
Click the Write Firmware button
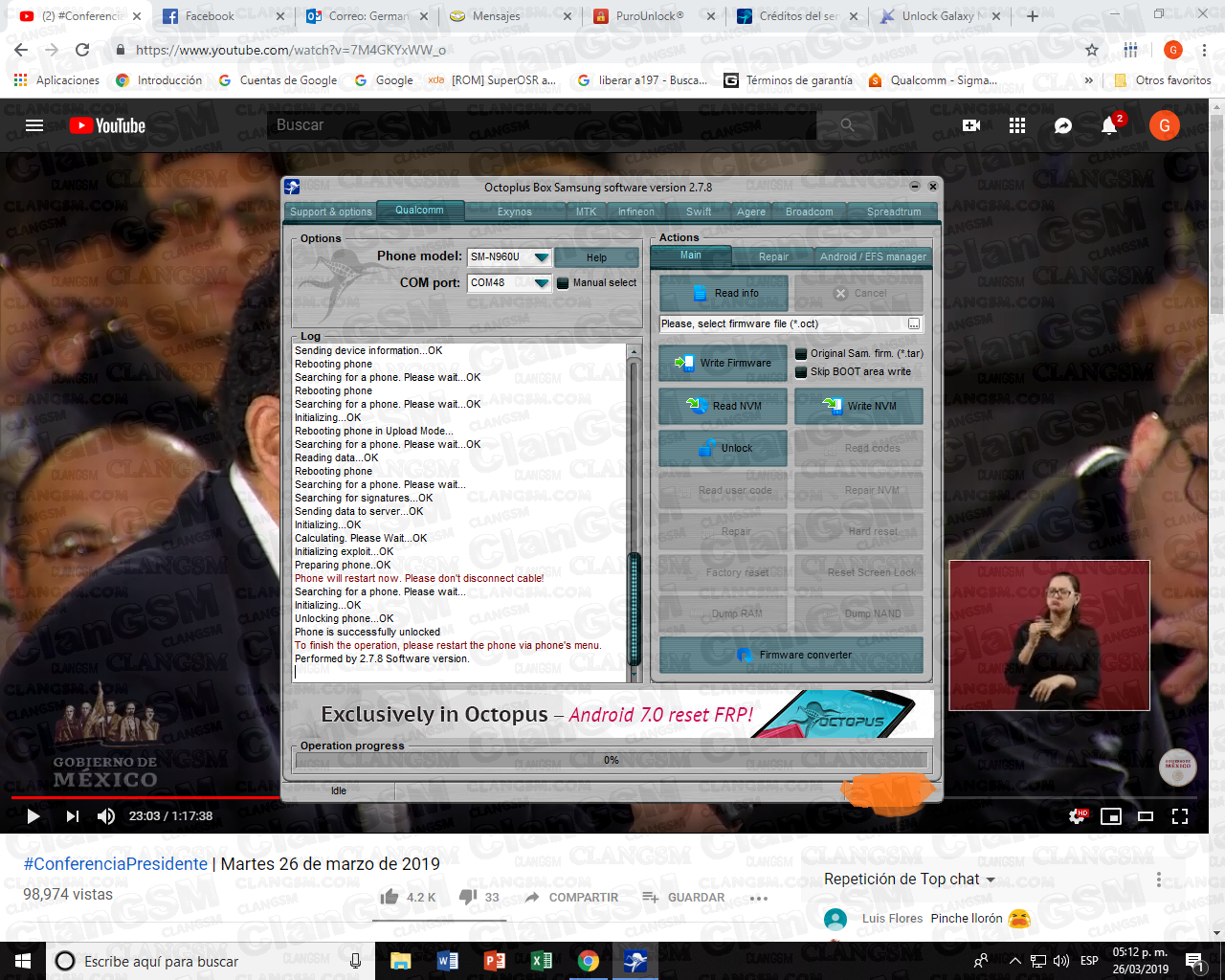pos(723,363)
